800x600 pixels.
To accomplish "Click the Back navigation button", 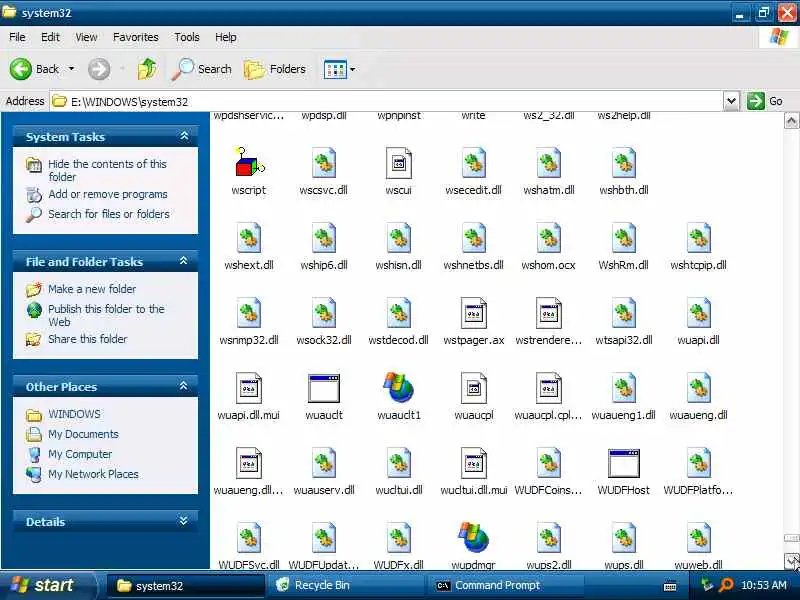I will pyautogui.click(x=35, y=69).
